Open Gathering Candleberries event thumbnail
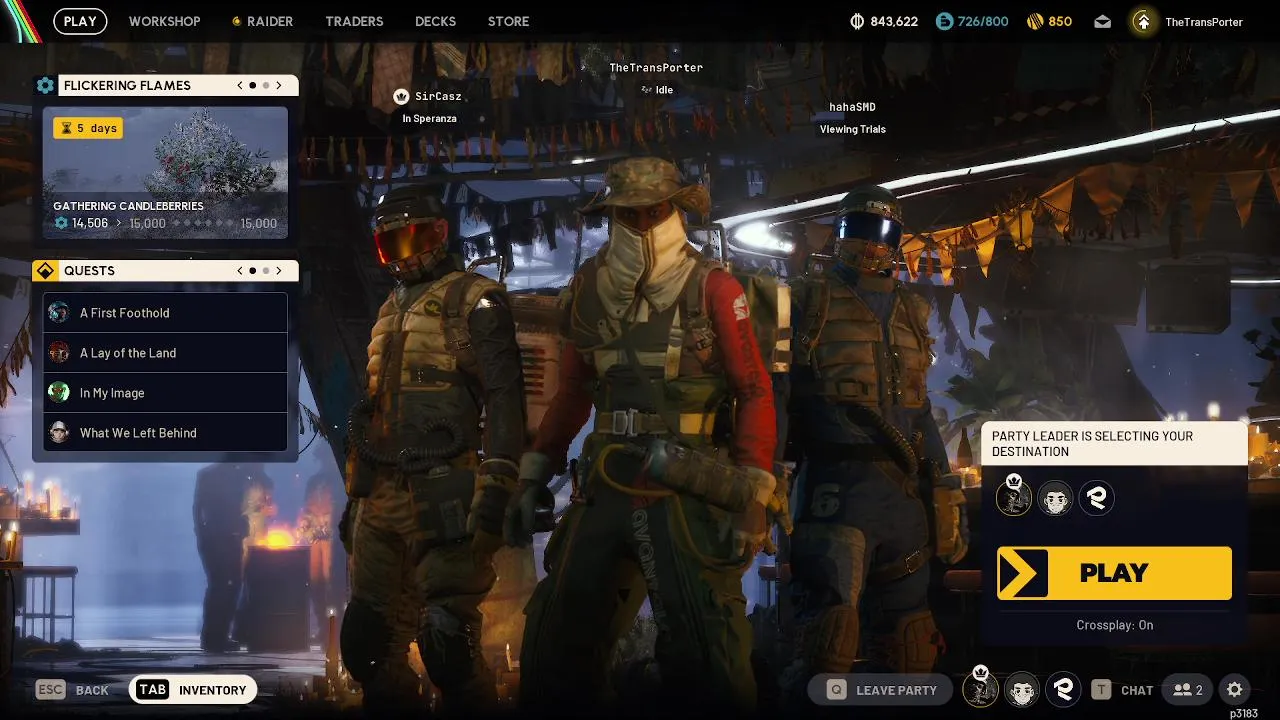 click(x=165, y=173)
